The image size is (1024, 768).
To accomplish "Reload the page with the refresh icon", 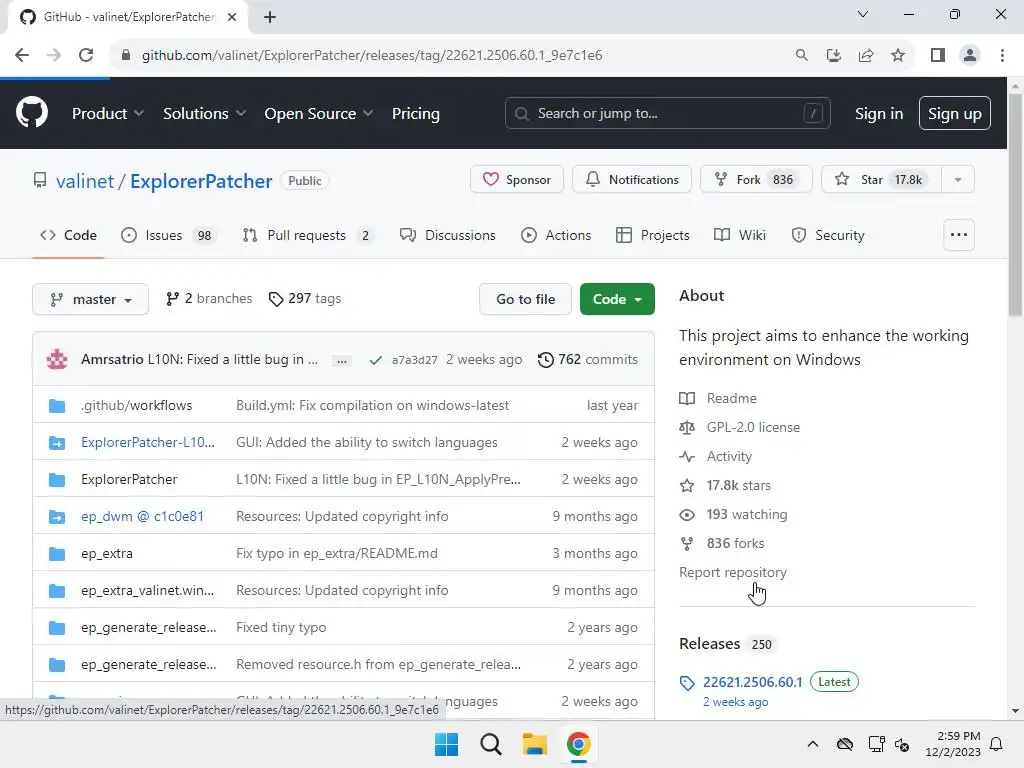I will [x=86, y=55].
